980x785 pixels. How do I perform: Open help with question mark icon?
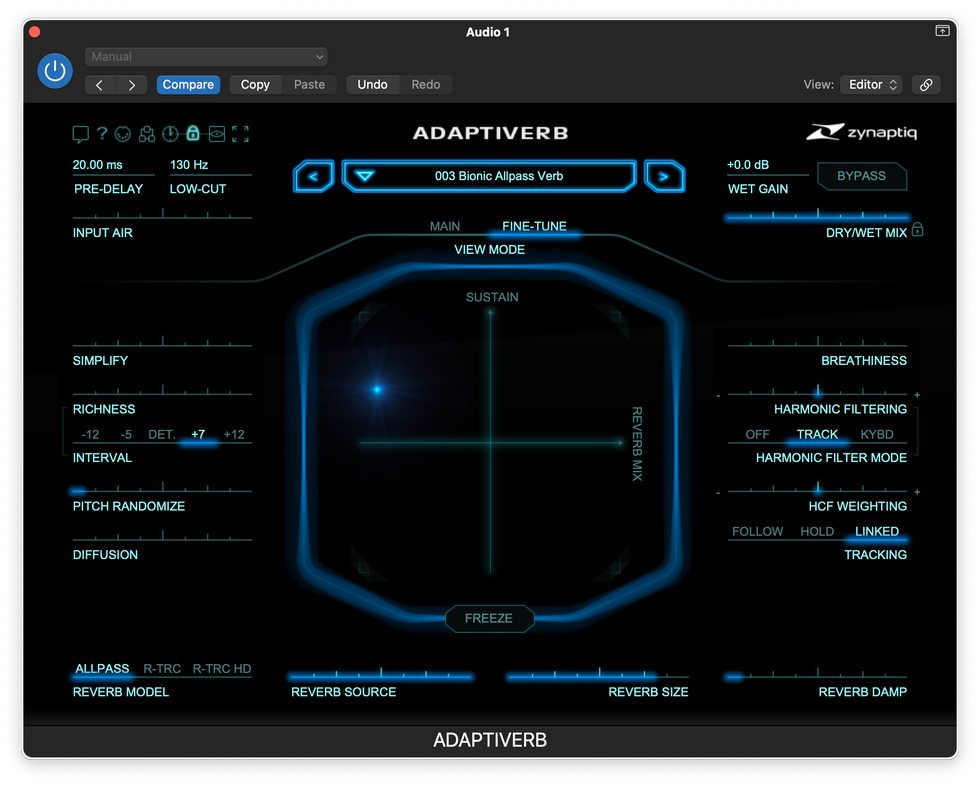(x=102, y=133)
